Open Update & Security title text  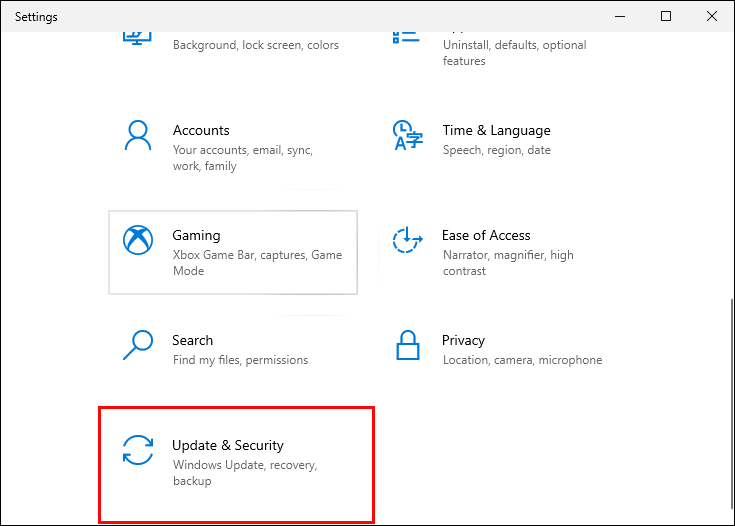228,445
